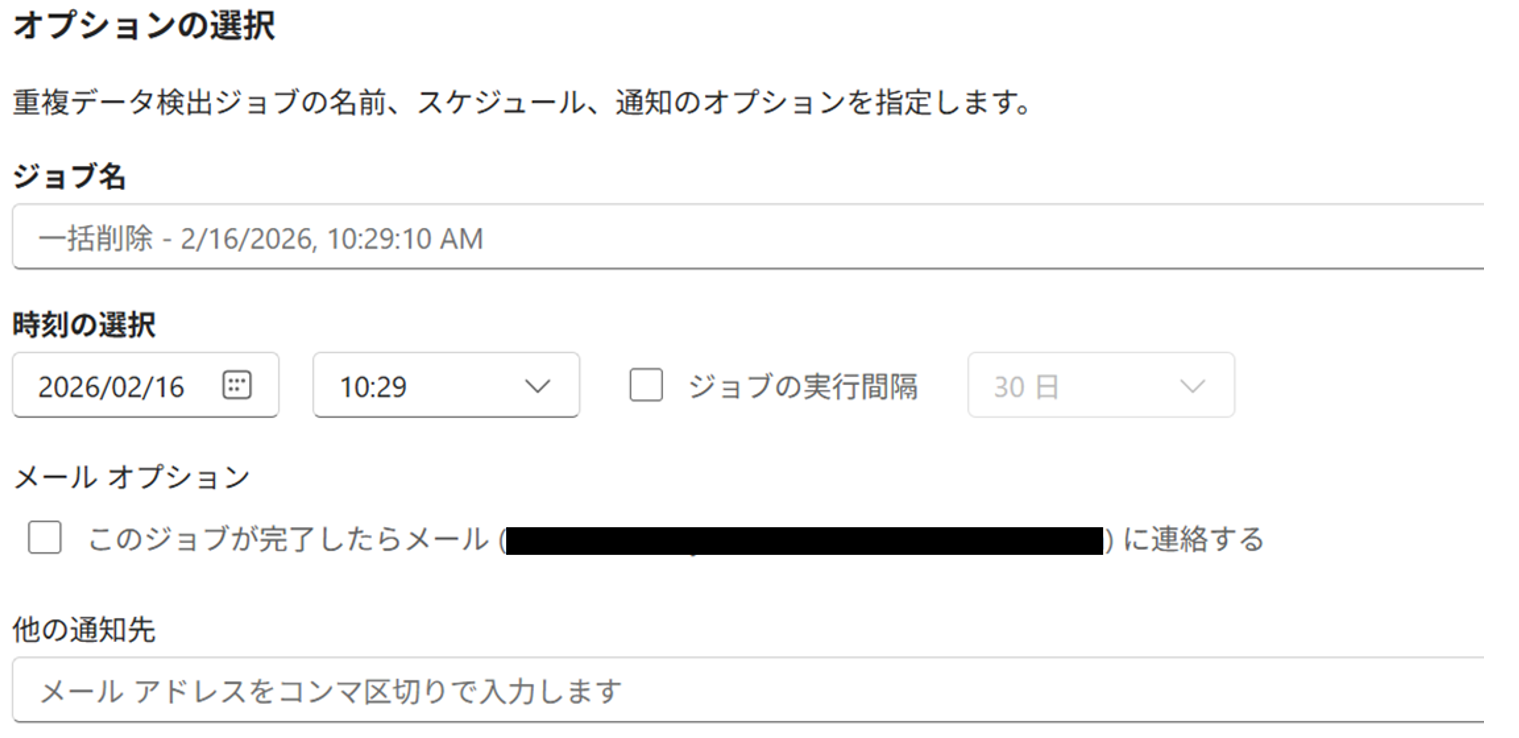
Task: Click the 10:29 time value text
Action: 373,387
